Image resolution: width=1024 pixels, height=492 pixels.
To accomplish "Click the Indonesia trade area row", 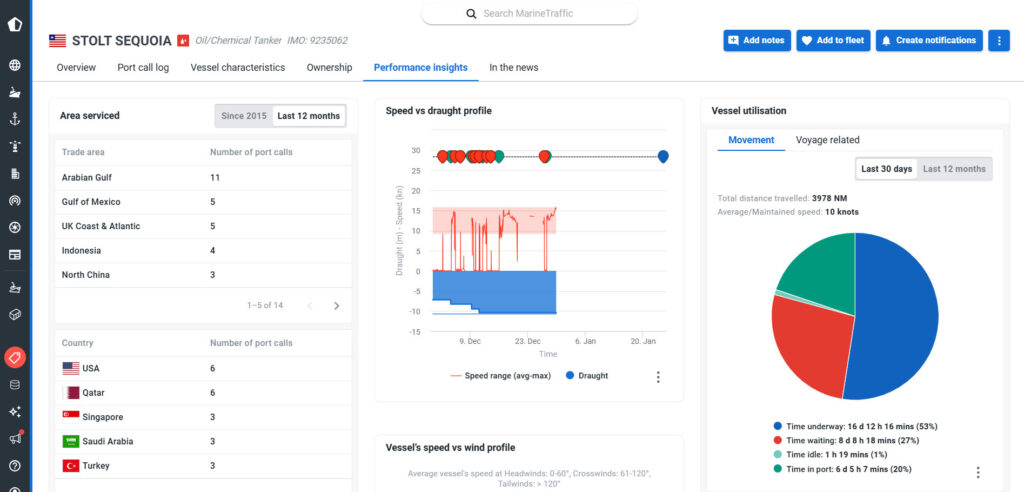I will [203, 250].
